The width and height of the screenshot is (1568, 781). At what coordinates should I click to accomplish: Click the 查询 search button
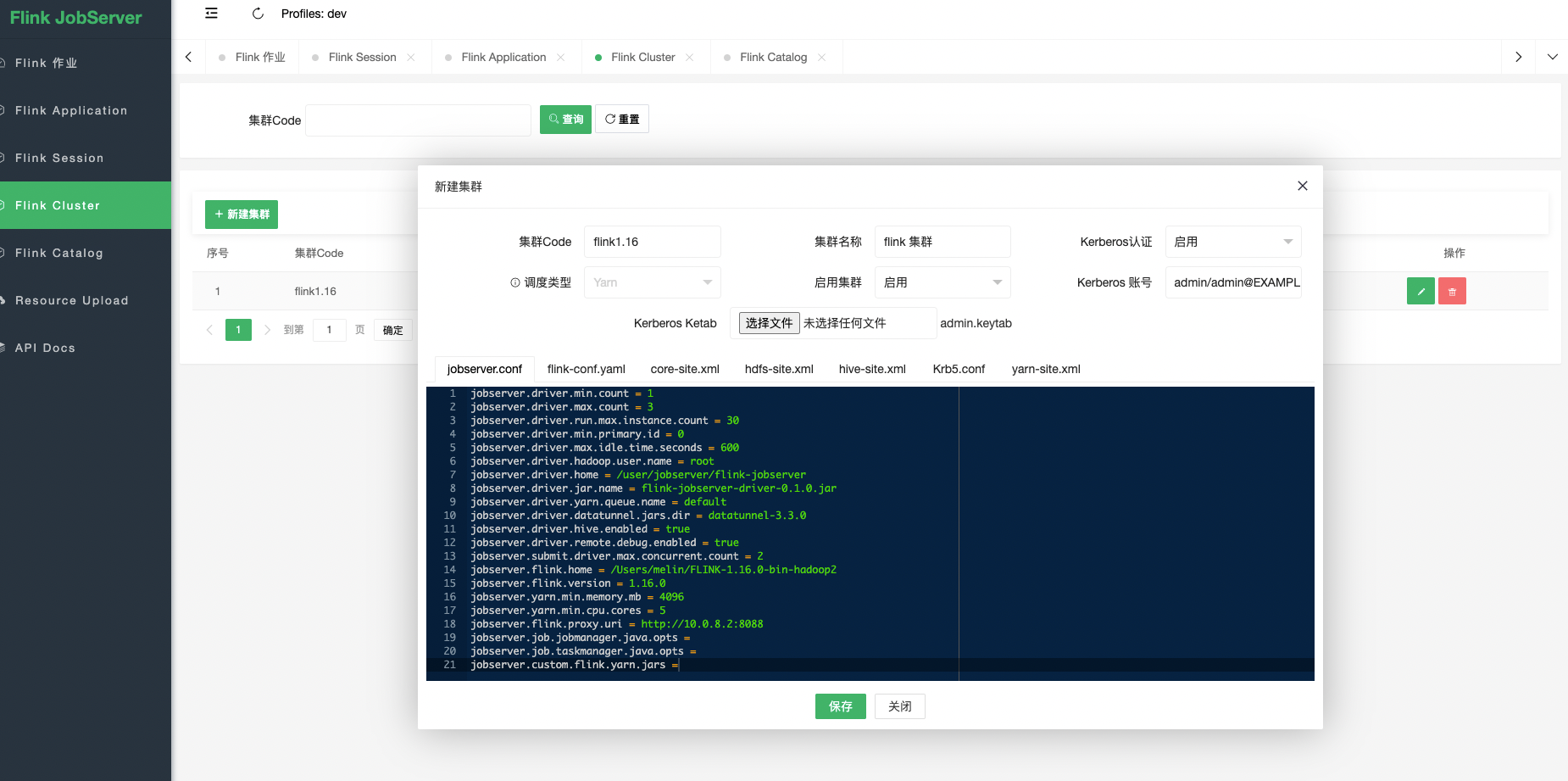pos(565,119)
